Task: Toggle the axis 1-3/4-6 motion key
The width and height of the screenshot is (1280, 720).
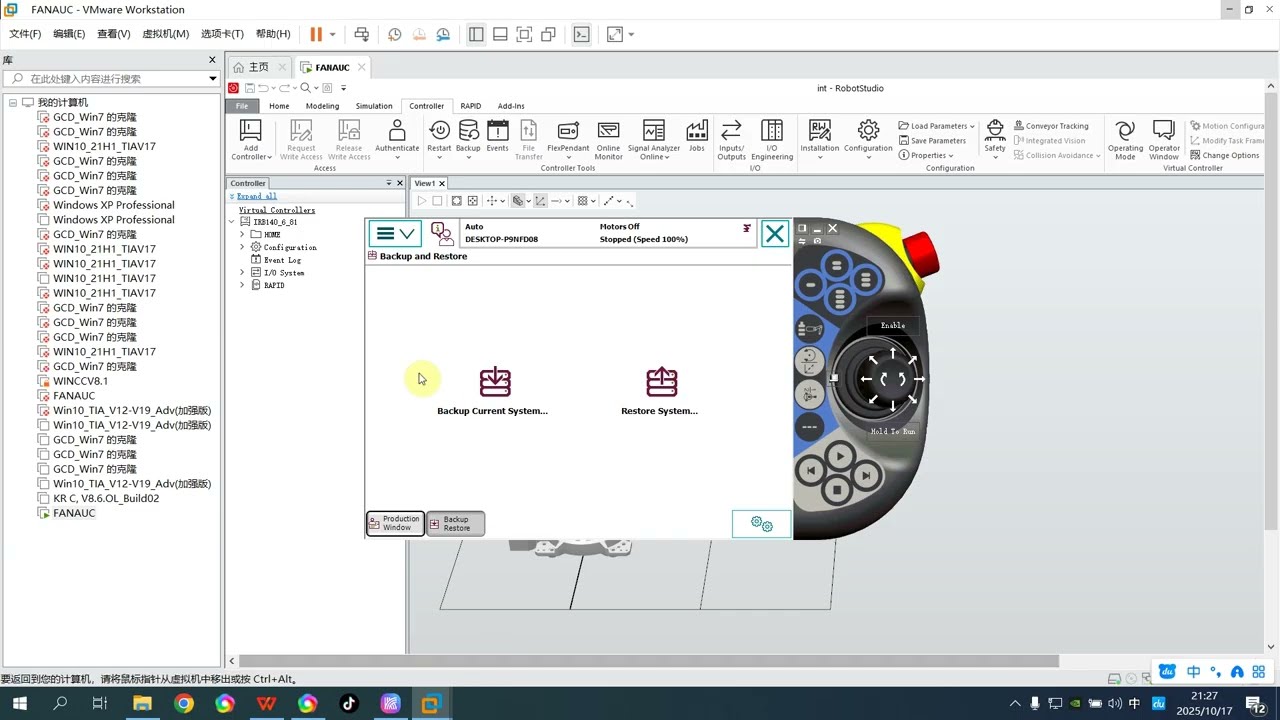Action: click(810, 394)
